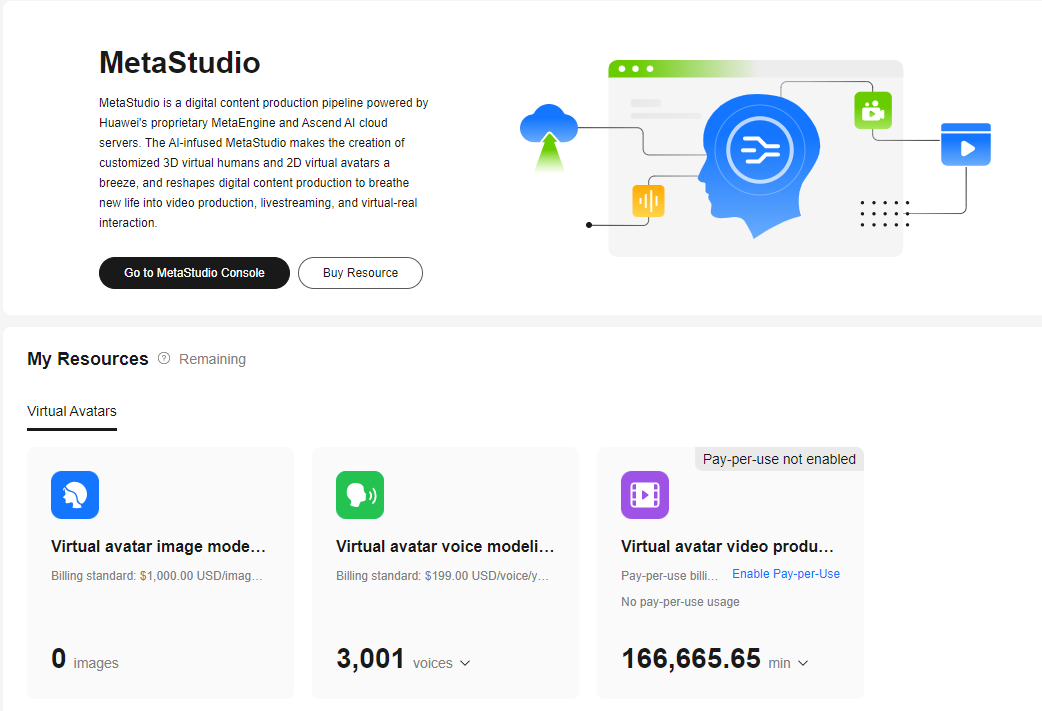Image resolution: width=1042 pixels, height=711 pixels.
Task: Expand the 166,665.65 min dropdown chevron
Action: coord(803,663)
